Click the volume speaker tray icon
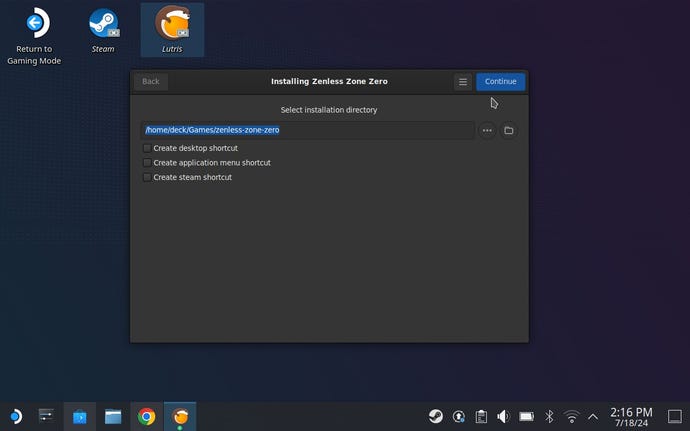690x431 pixels. (503, 416)
